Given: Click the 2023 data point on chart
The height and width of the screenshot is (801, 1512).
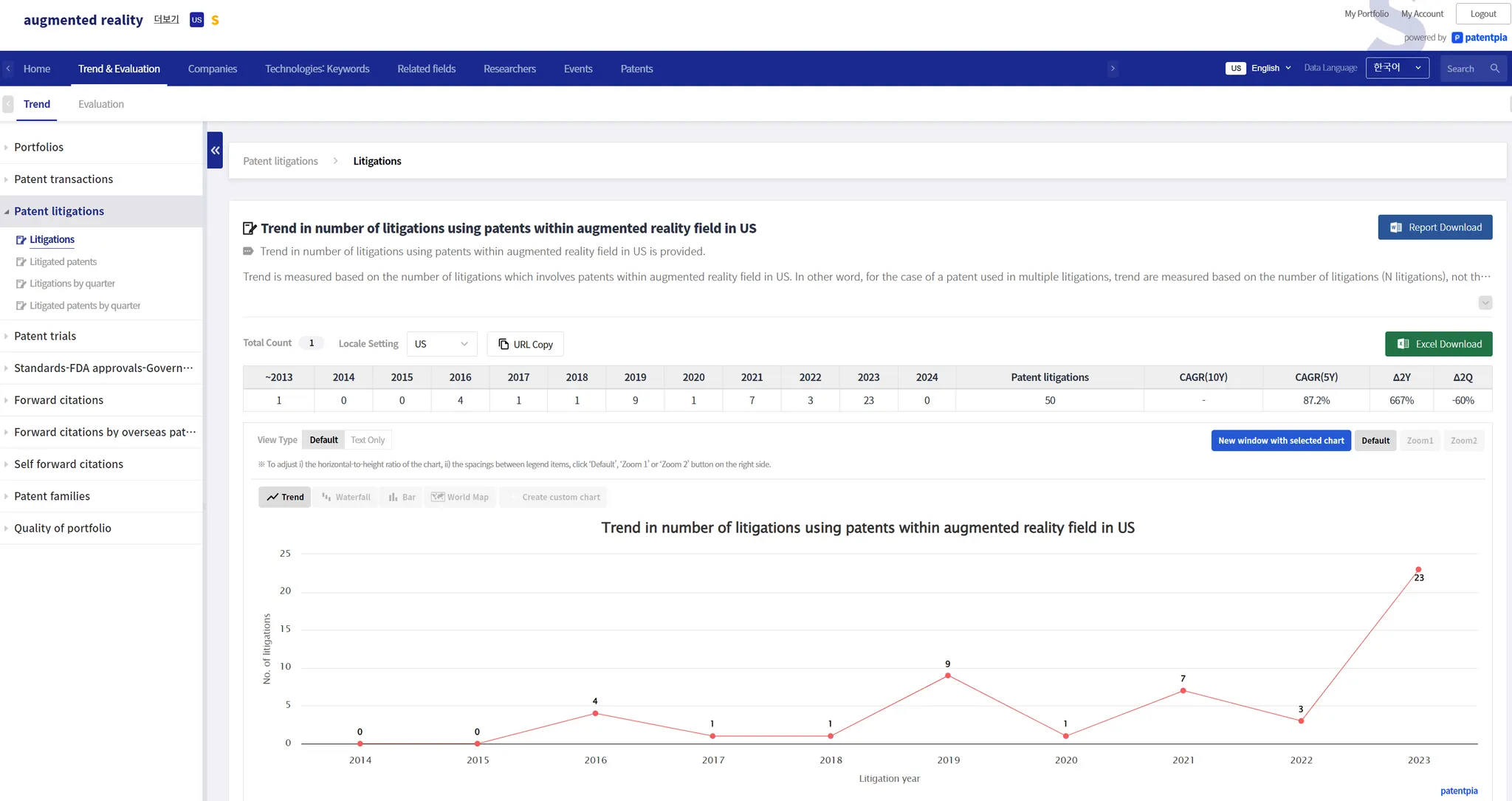Looking at the screenshot, I should 1417,570.
